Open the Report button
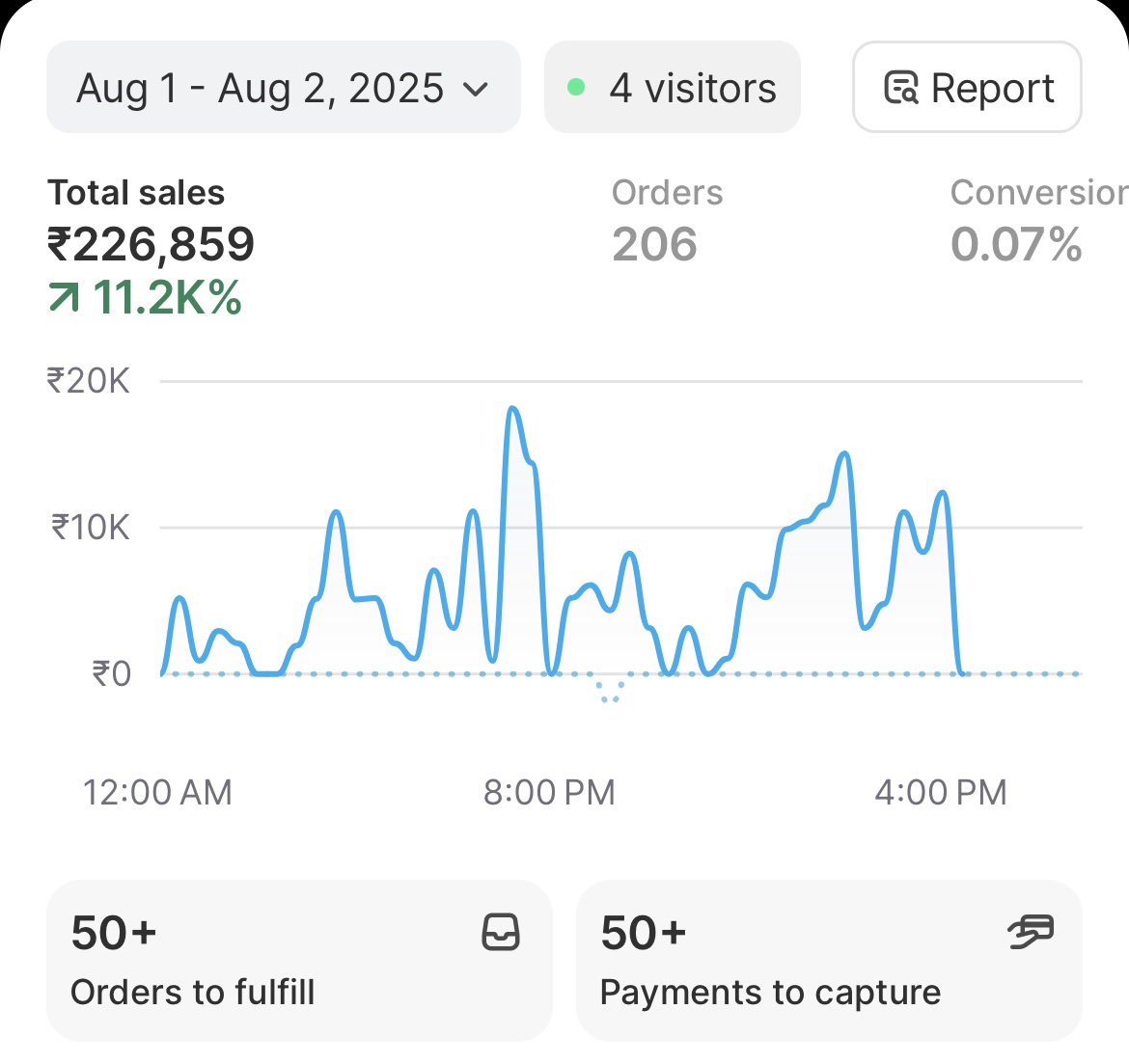Viewport: 1129px width, 1064px height. [x=967, y=88]
